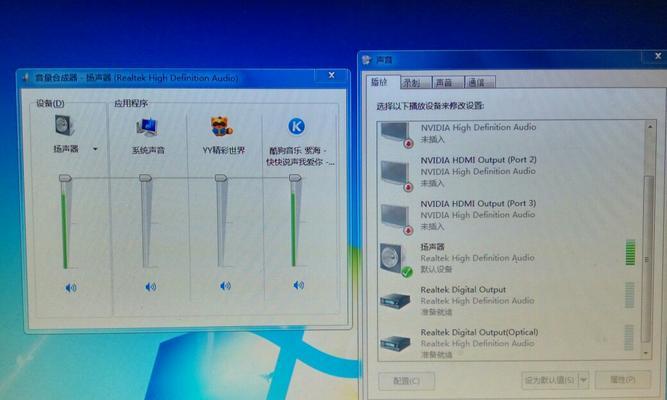Click the 'Realtek Digital Output(Optical)' label

click(x=479, y=332)
